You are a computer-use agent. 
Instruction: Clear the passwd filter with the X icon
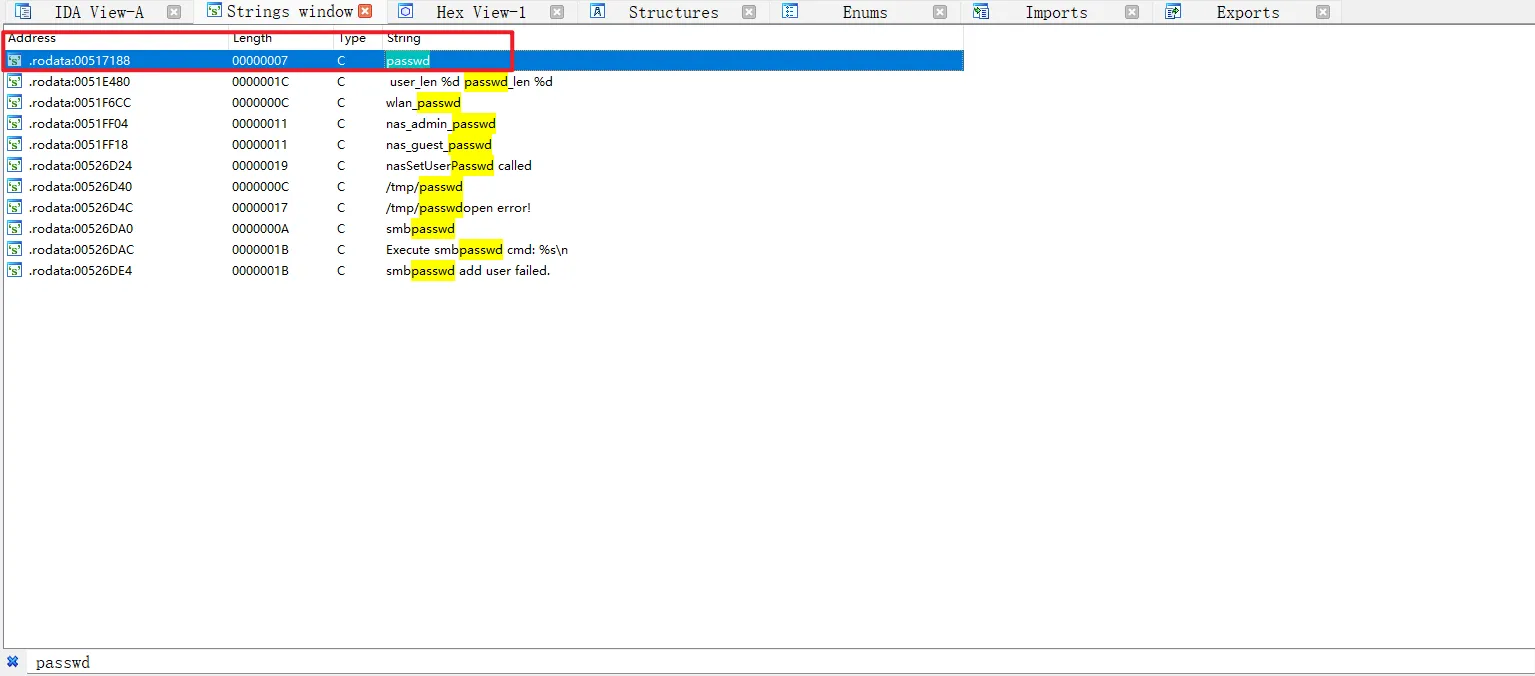13,662
